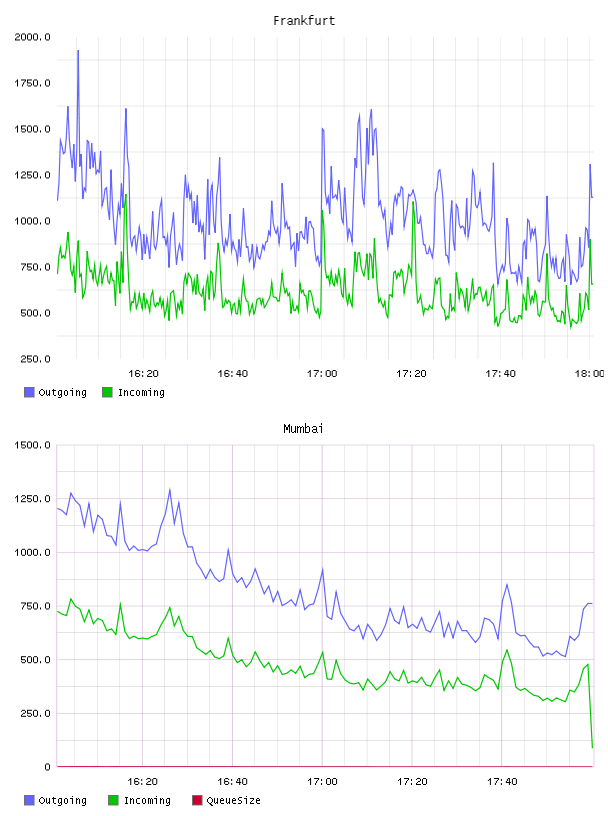Click the 1500.0 y-axis label on Mumbai chart
The width and height of the screenshot is (608, 816).
click(32, 445)
